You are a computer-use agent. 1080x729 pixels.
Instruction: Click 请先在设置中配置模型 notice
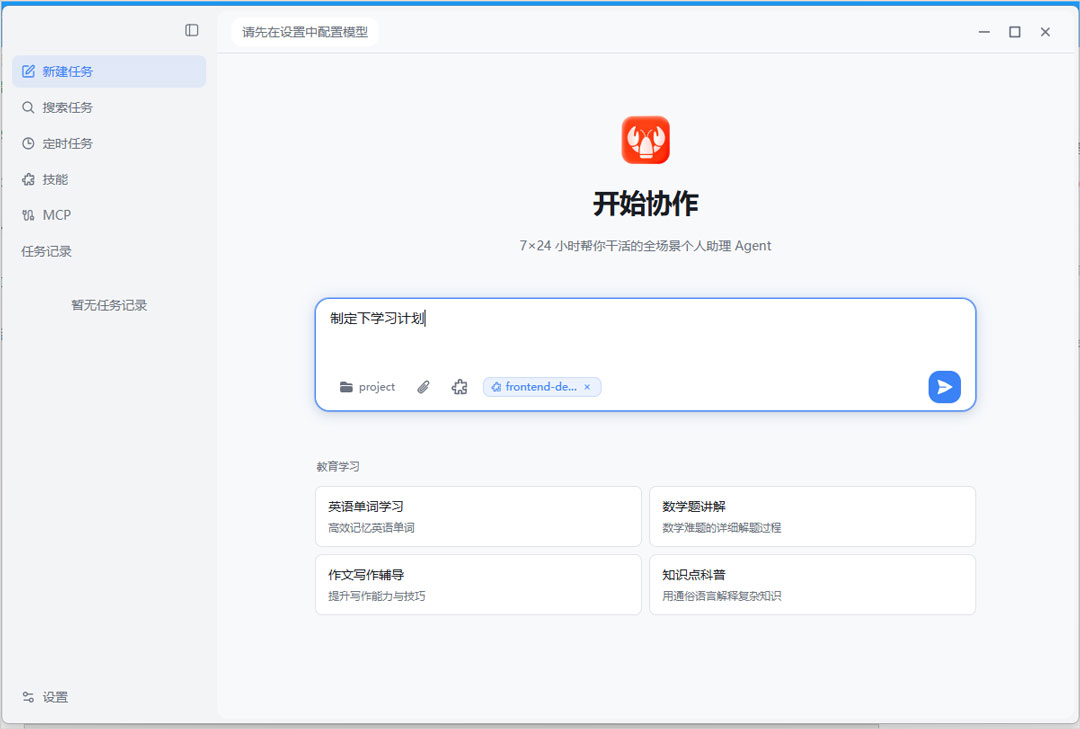tap(304, 32)
